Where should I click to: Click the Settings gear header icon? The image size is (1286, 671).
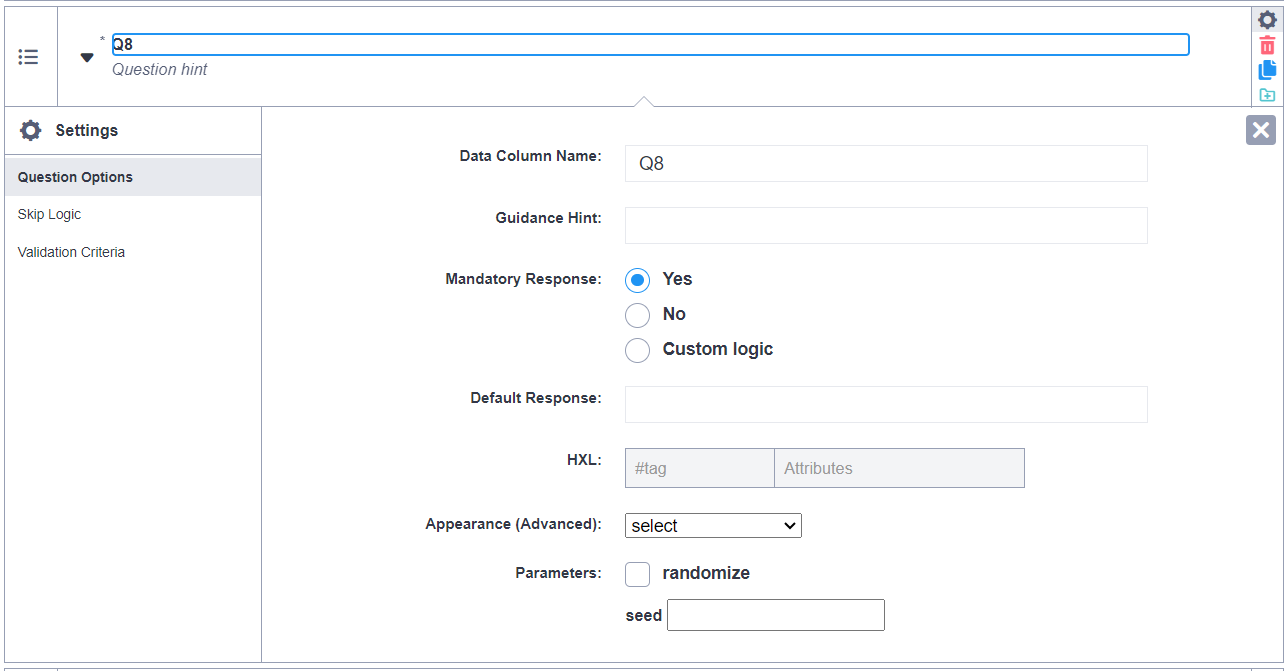tap(31, 131)
